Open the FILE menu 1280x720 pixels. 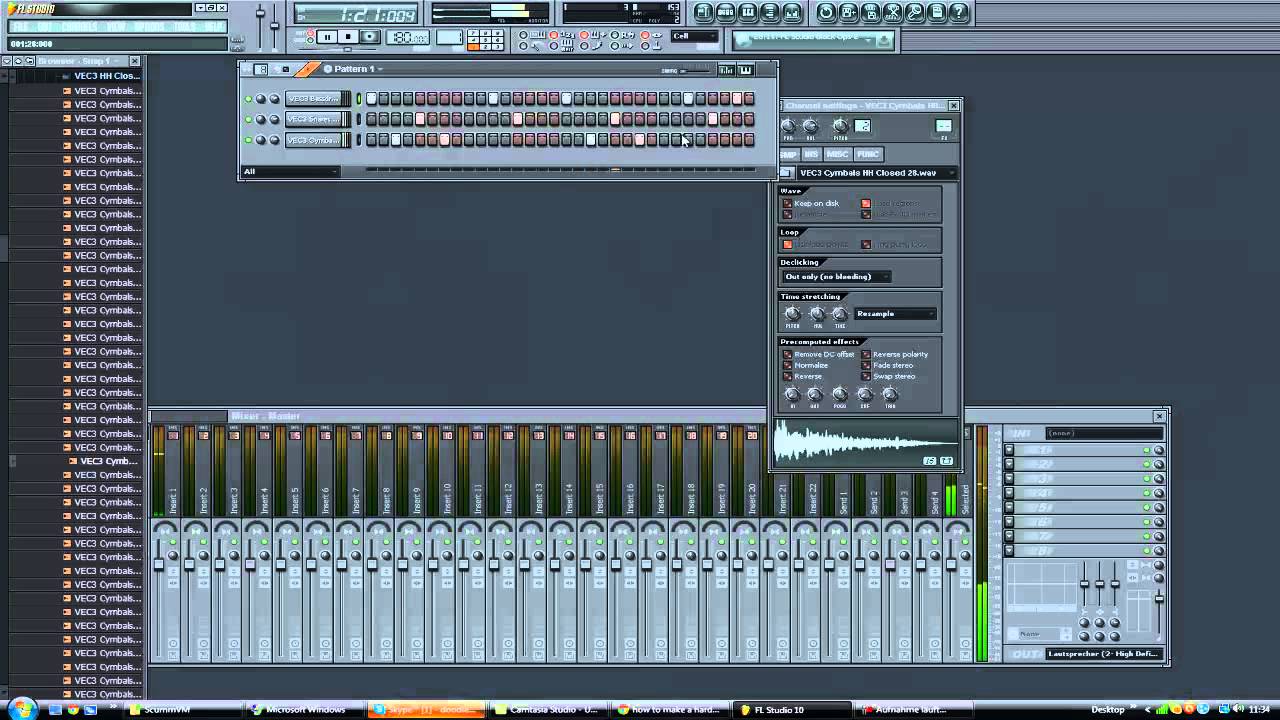click(x=19, y=27)
